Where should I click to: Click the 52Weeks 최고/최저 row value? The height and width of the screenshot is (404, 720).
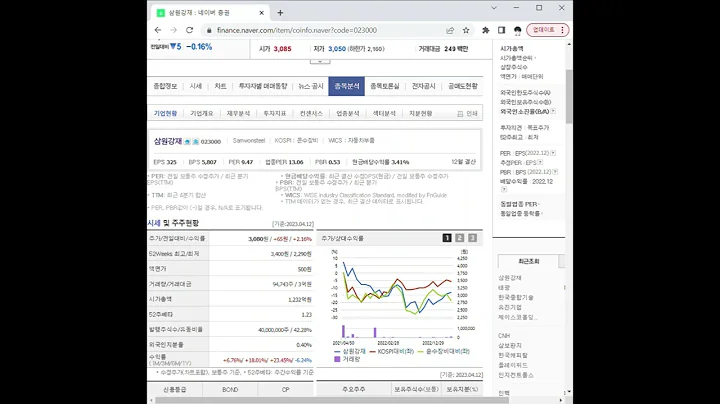[291, 254]
